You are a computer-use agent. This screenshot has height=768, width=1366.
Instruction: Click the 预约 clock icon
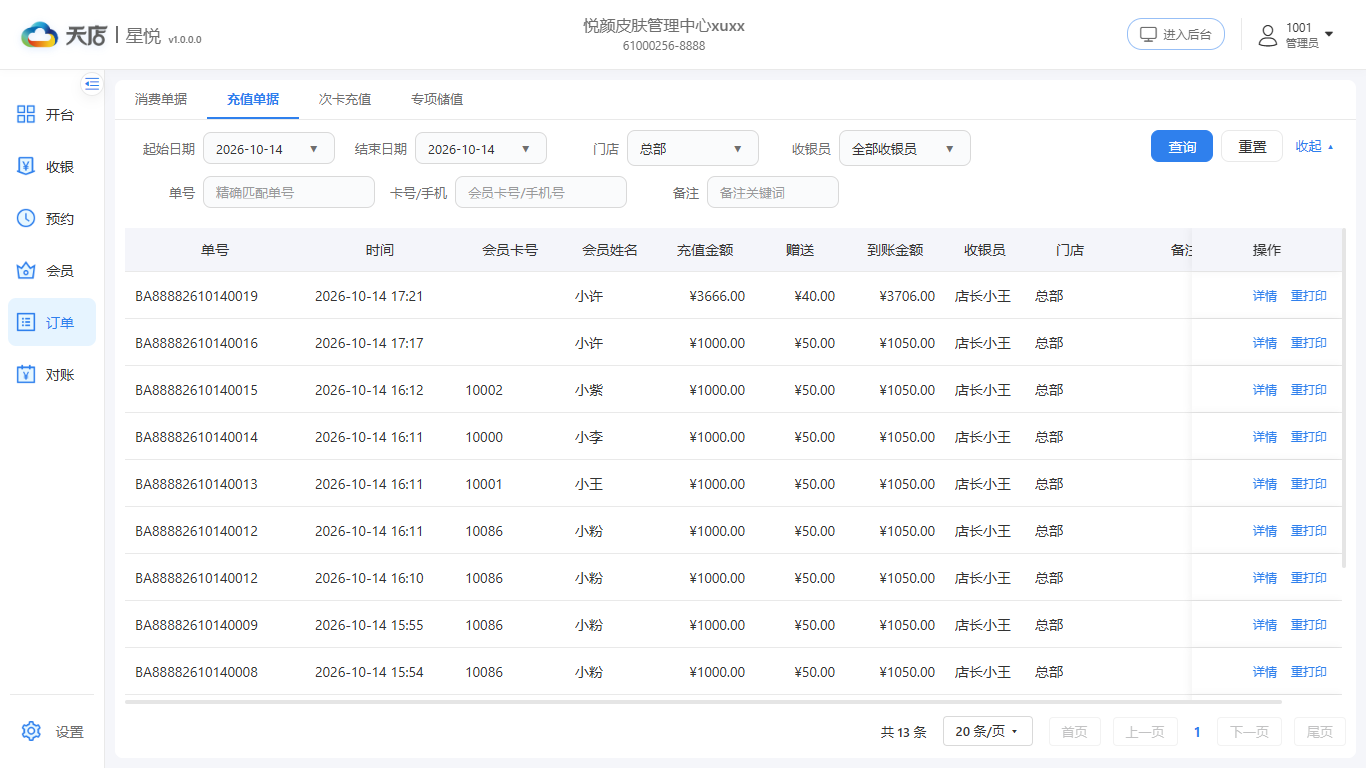coord(27,219)
